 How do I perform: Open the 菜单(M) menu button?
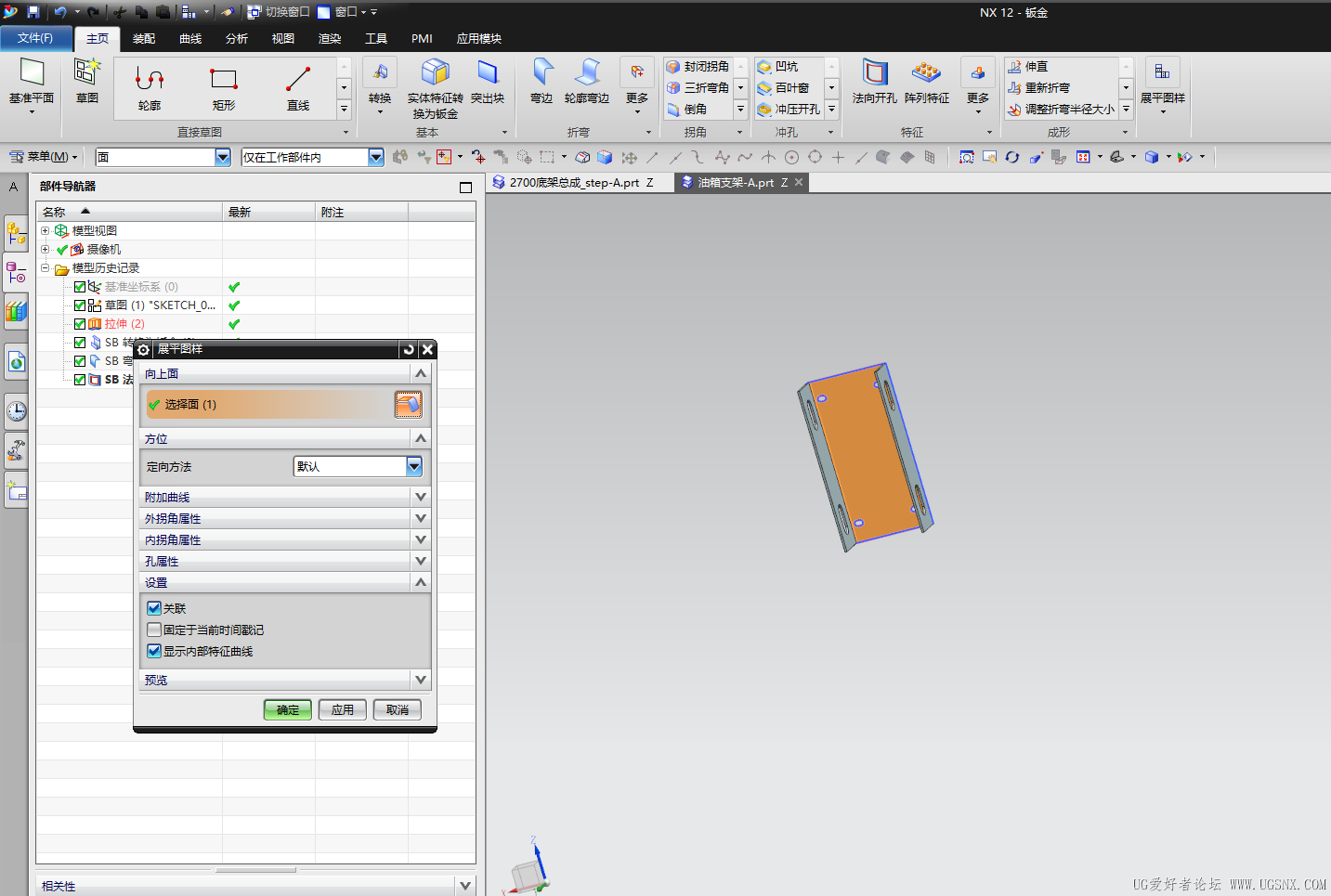[43, 157]
